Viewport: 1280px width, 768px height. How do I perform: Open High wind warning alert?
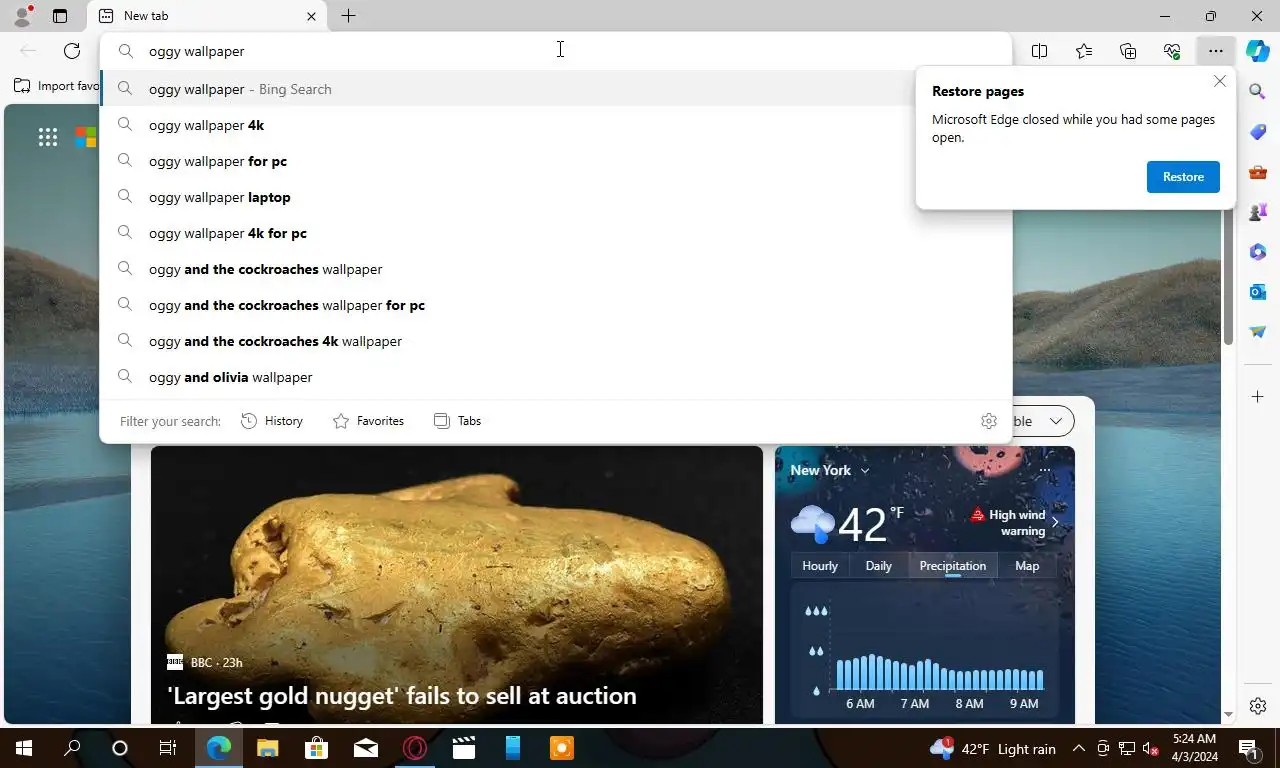[x=1014, y=523]
